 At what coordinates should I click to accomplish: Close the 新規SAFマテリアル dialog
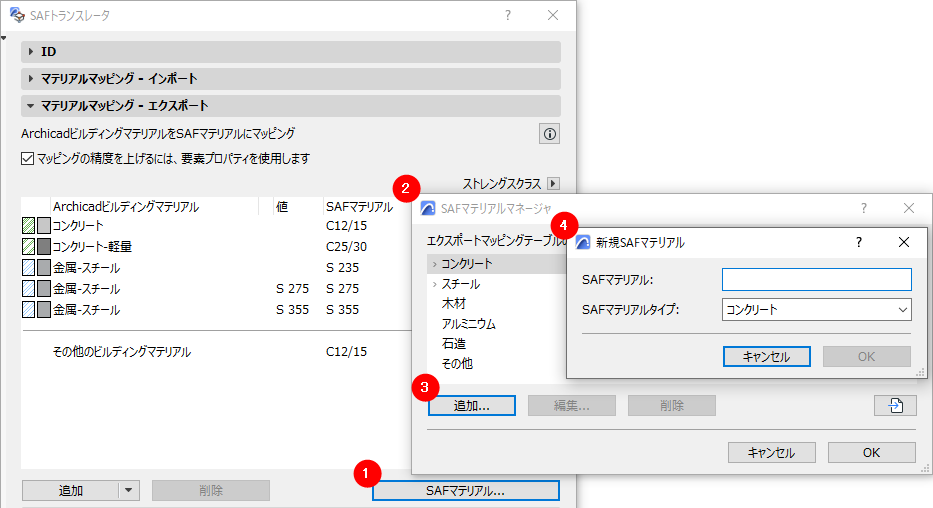[x=904, y=242]
